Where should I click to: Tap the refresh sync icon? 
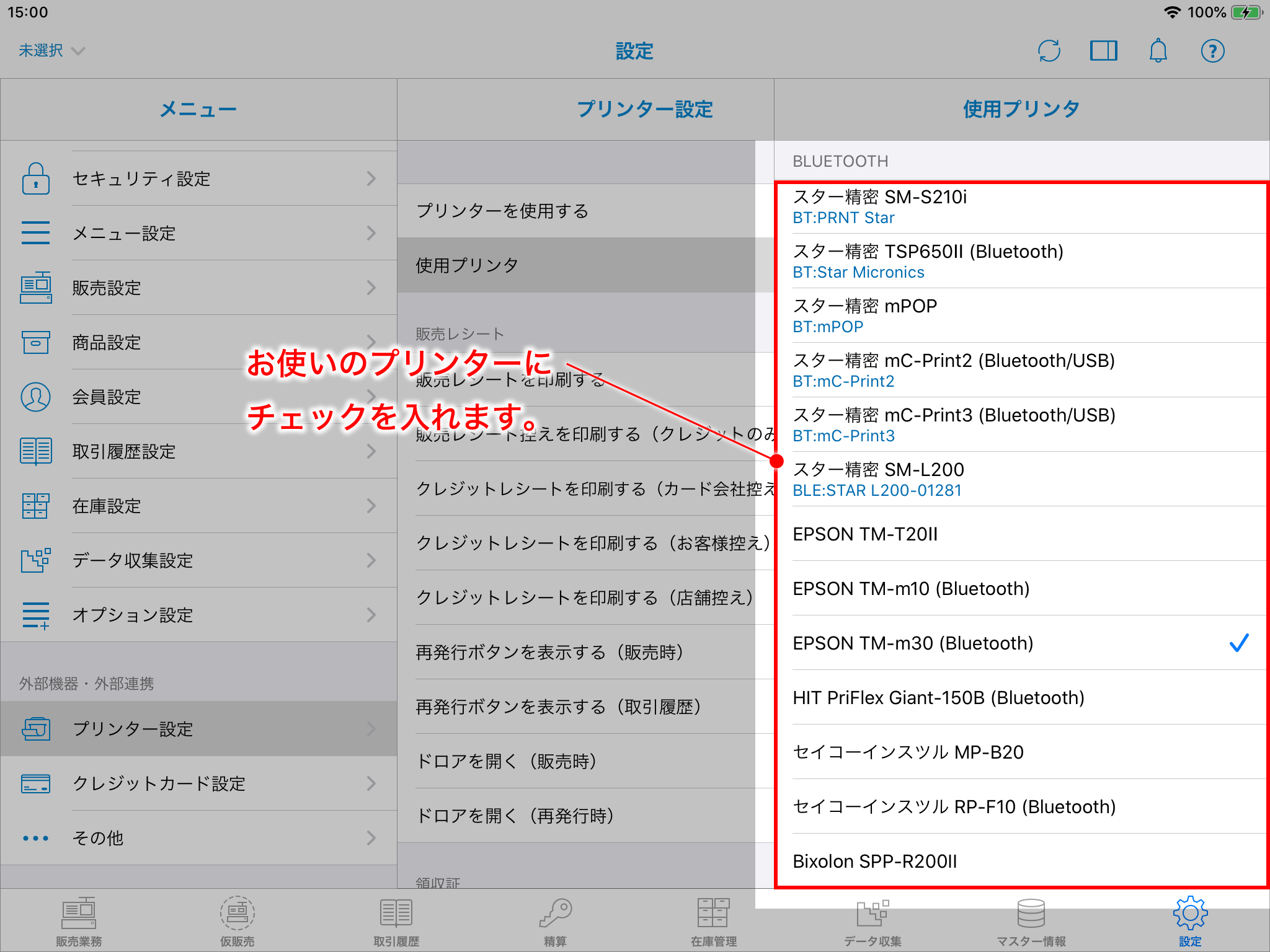[x=1049, y=51]
